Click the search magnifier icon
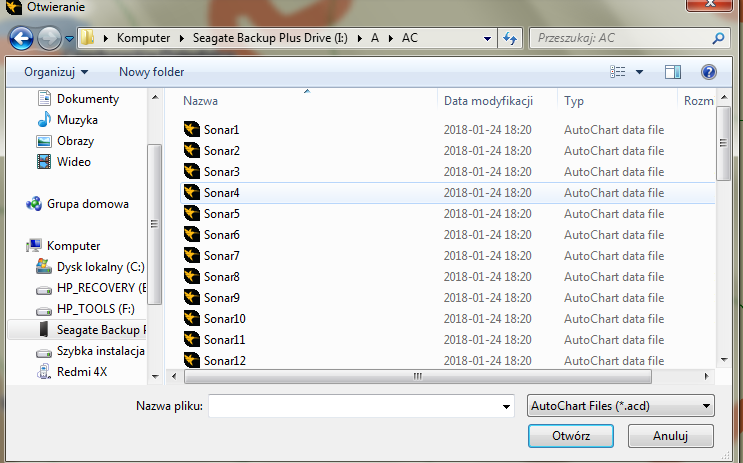 click(718, 38)
